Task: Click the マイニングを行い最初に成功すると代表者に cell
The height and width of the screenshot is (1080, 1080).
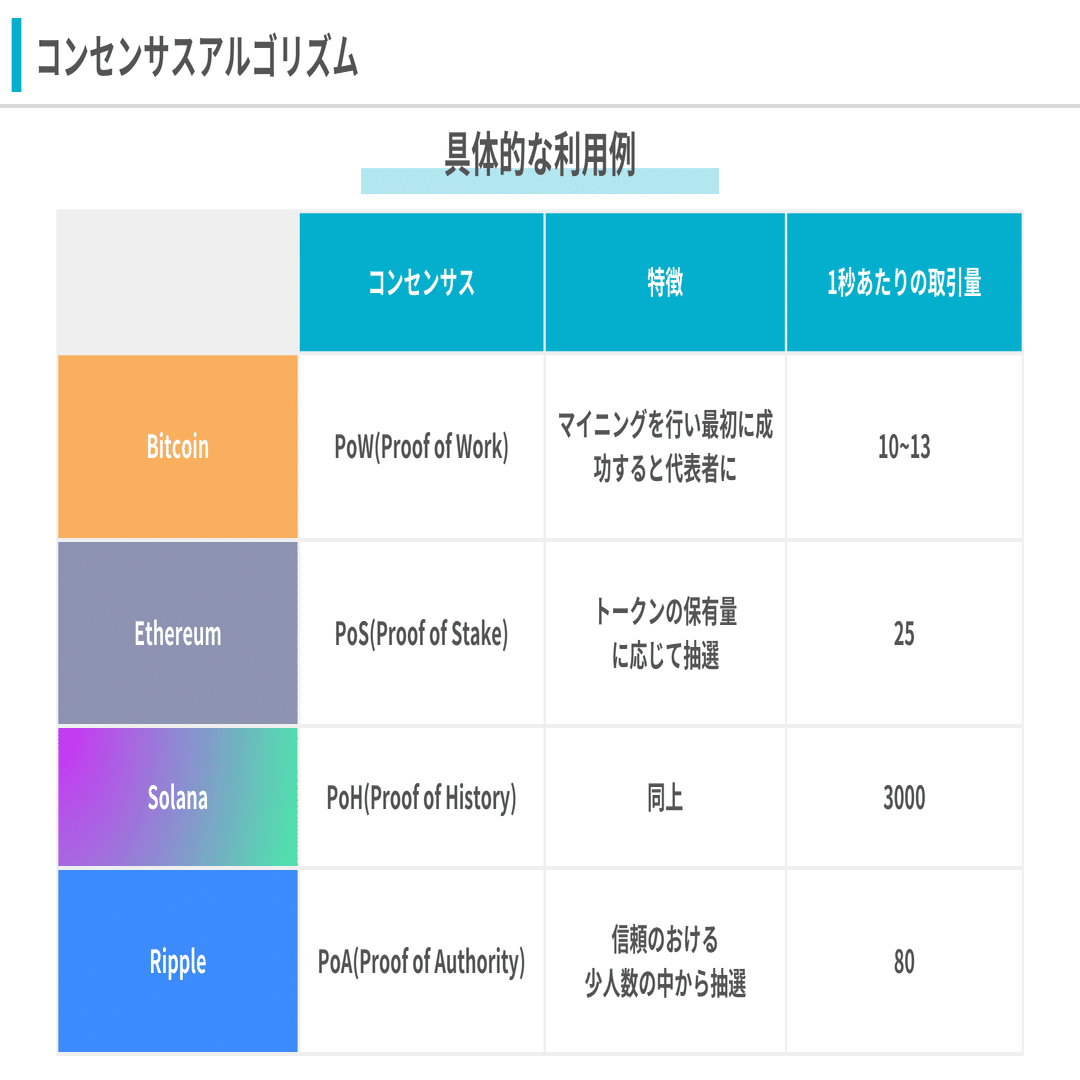Action: click(665, 446)
